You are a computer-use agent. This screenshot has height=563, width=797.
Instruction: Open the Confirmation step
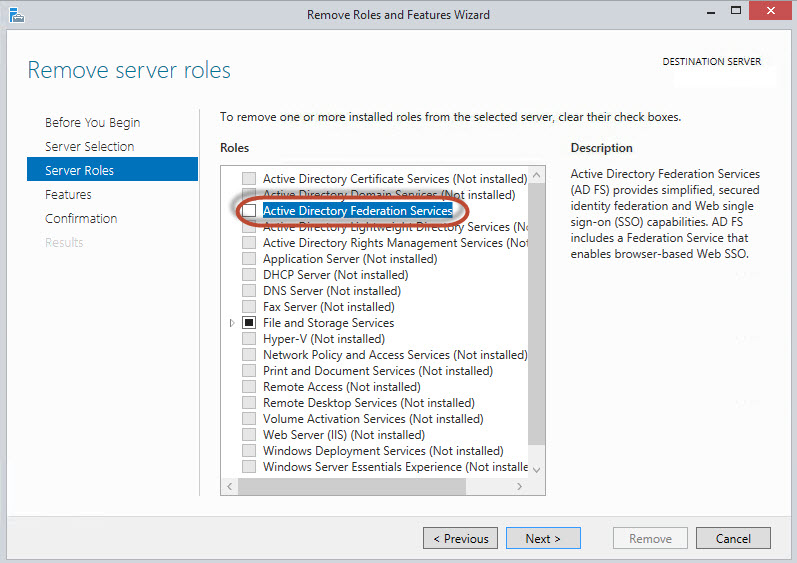pos(81,218)
